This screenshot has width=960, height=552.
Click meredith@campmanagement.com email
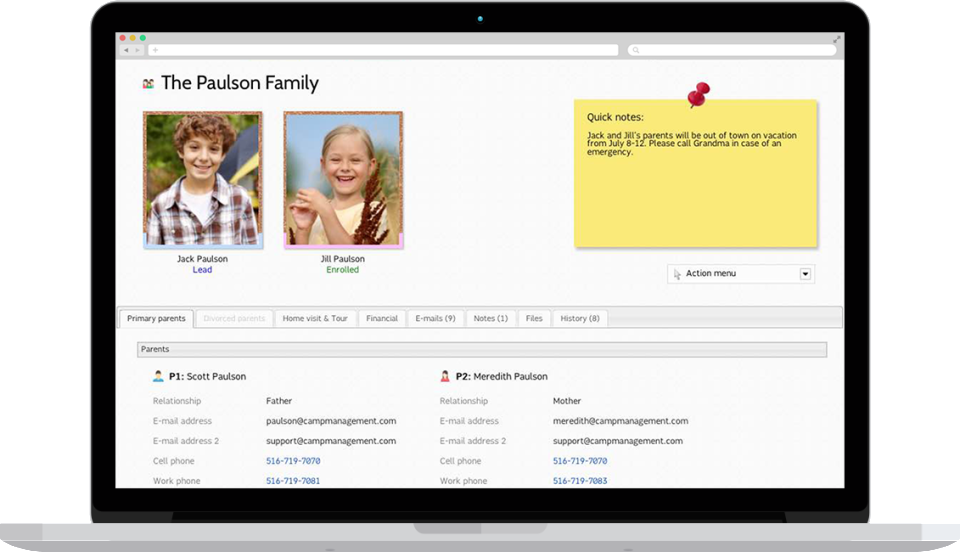click(620, 421)
